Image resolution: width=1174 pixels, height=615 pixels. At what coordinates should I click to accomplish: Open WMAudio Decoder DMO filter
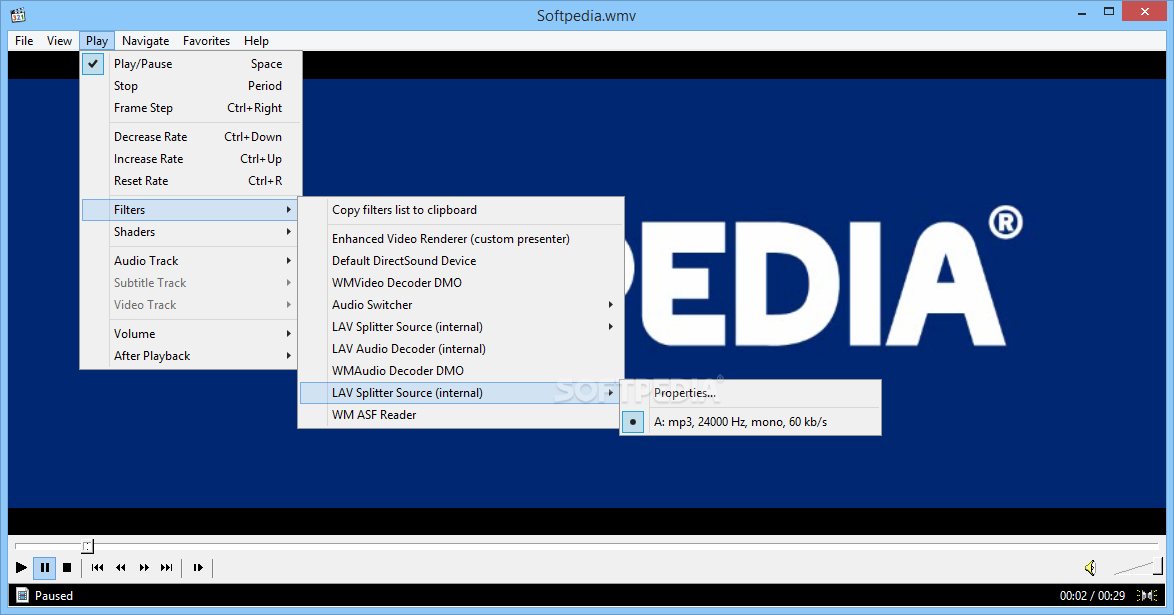tap(460, 371)
